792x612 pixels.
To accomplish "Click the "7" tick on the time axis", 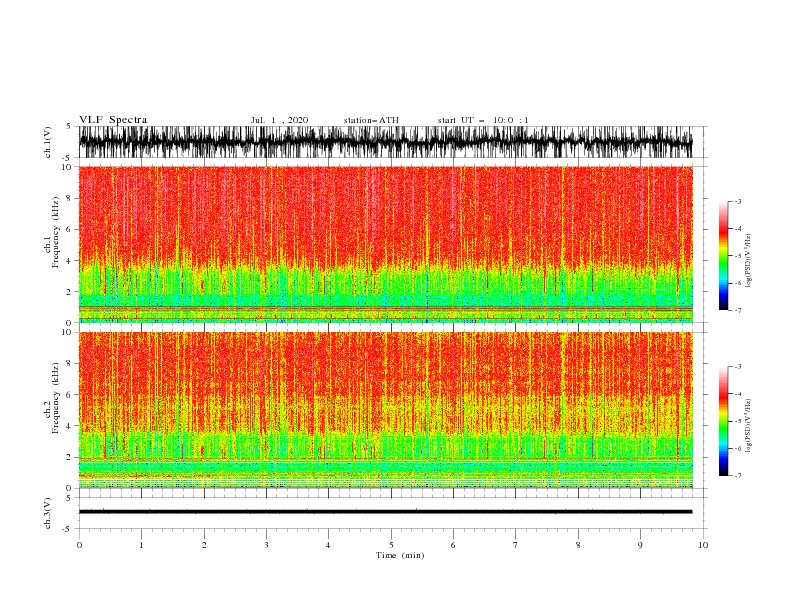I will (516, 545).
